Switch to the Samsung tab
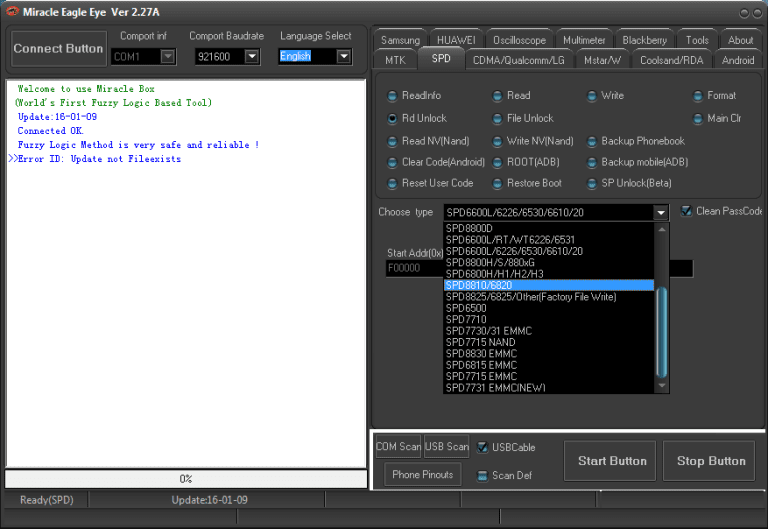This screenshot has height=529, width=768. [x=400, y=40]
